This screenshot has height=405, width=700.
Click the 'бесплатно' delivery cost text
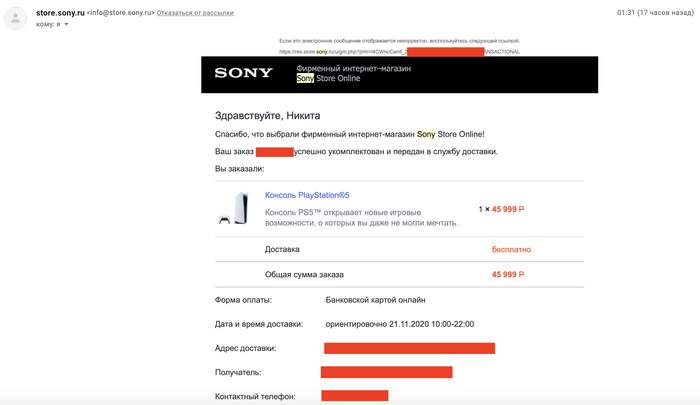[x=511, y=249]
